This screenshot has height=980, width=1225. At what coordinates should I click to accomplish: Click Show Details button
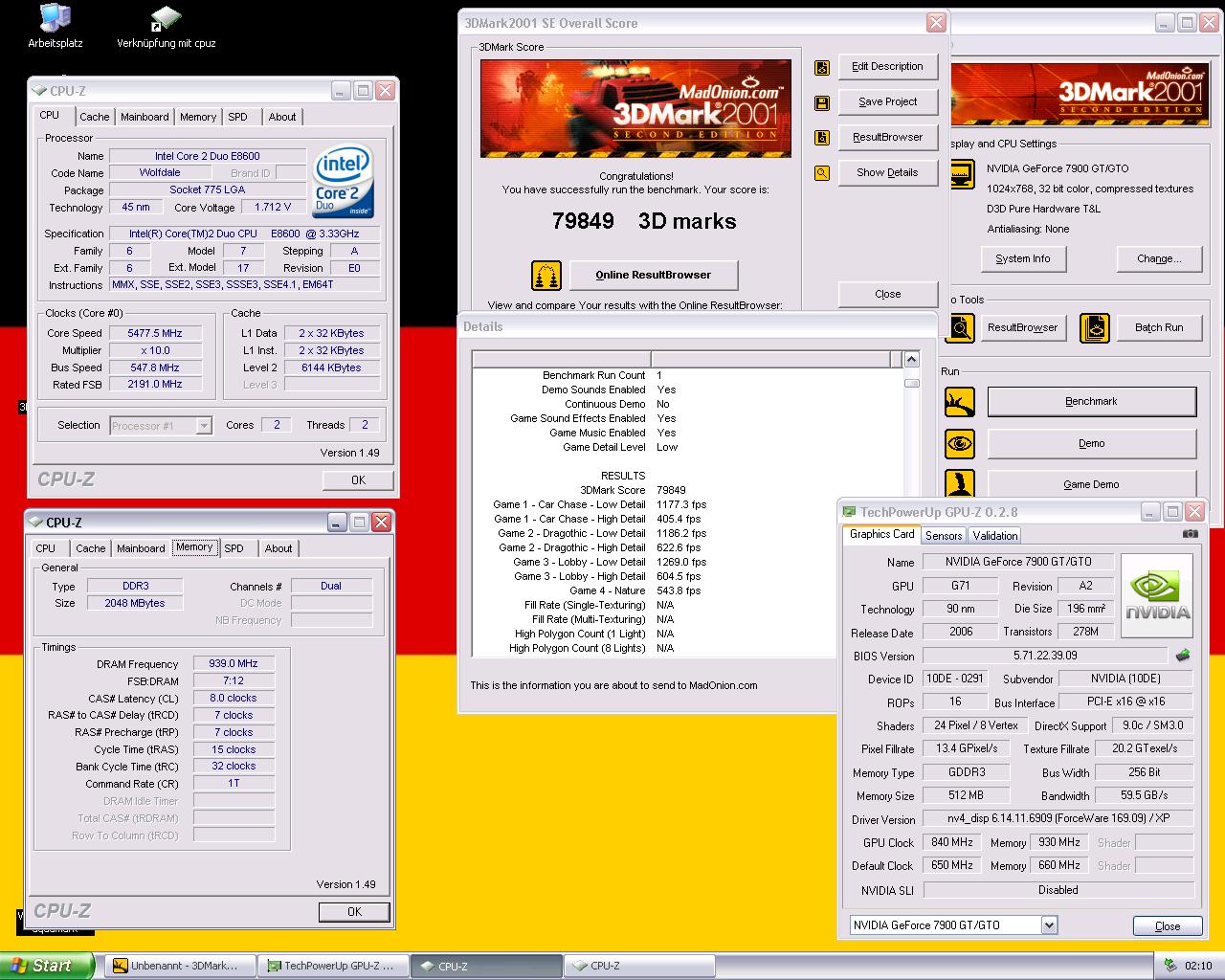tap(887, 173)
